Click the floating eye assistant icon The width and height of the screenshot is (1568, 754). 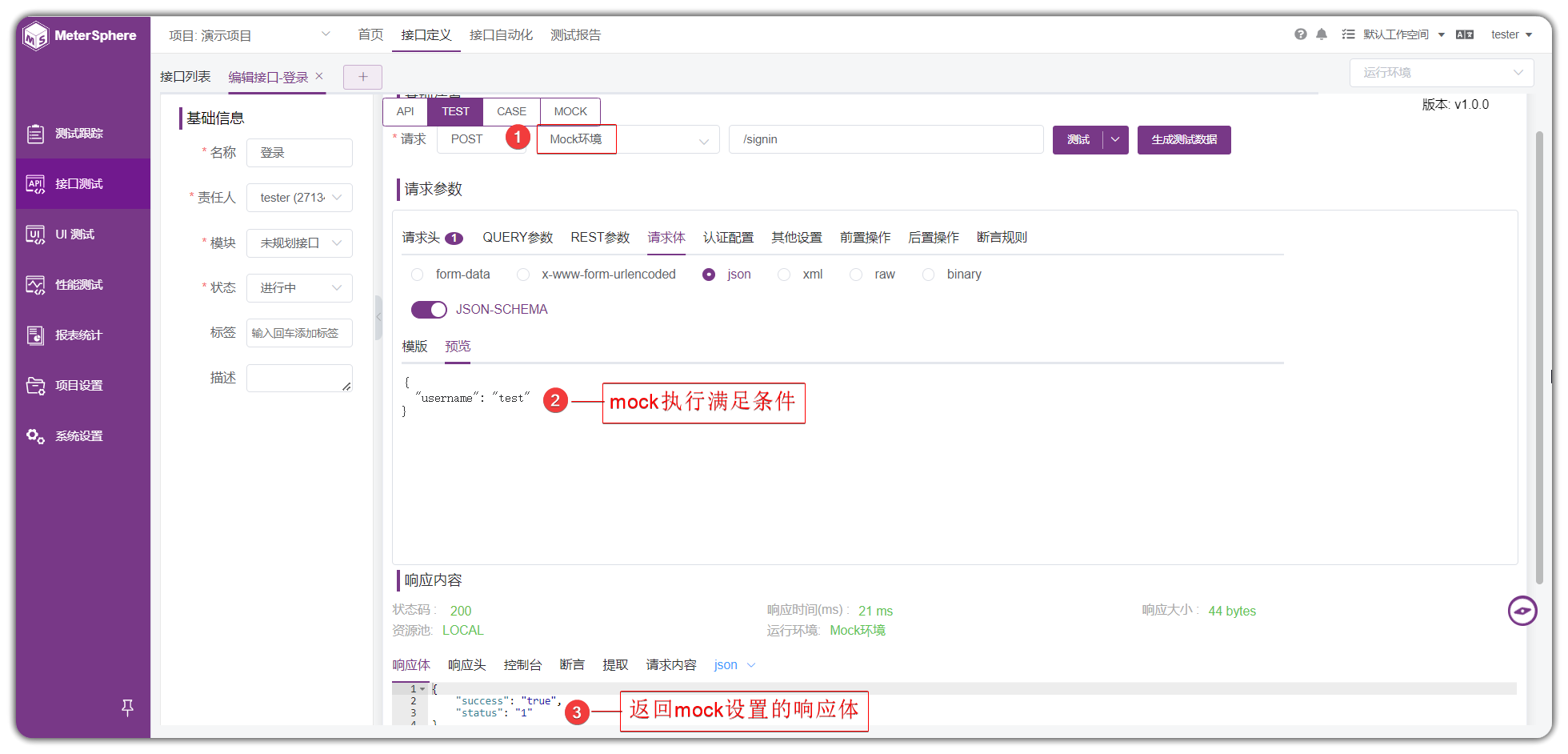(1522, 611)
